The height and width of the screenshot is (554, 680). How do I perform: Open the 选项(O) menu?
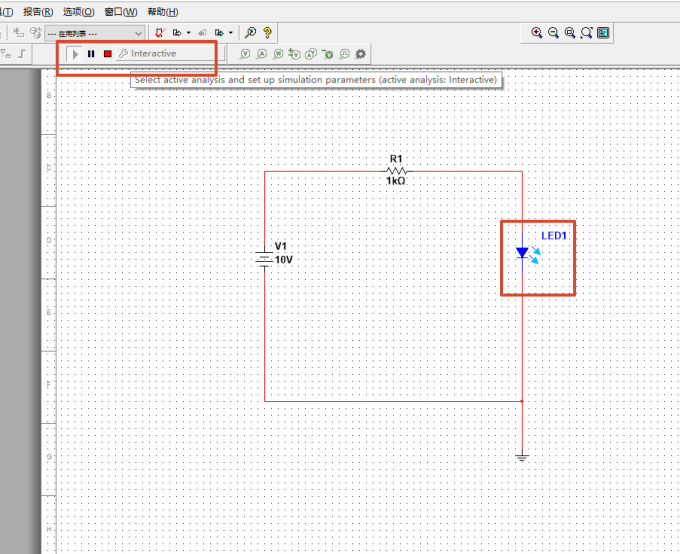click(78, 12)
